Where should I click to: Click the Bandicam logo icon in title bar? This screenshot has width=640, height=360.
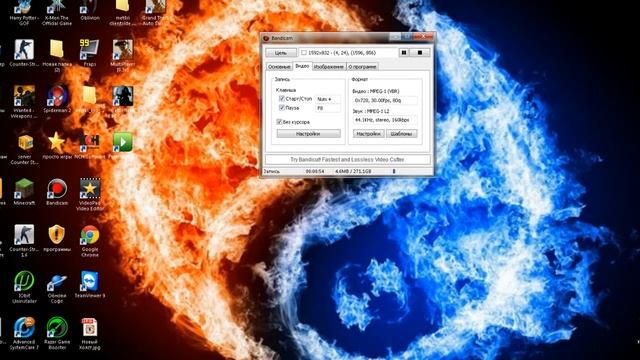point(266,38)
